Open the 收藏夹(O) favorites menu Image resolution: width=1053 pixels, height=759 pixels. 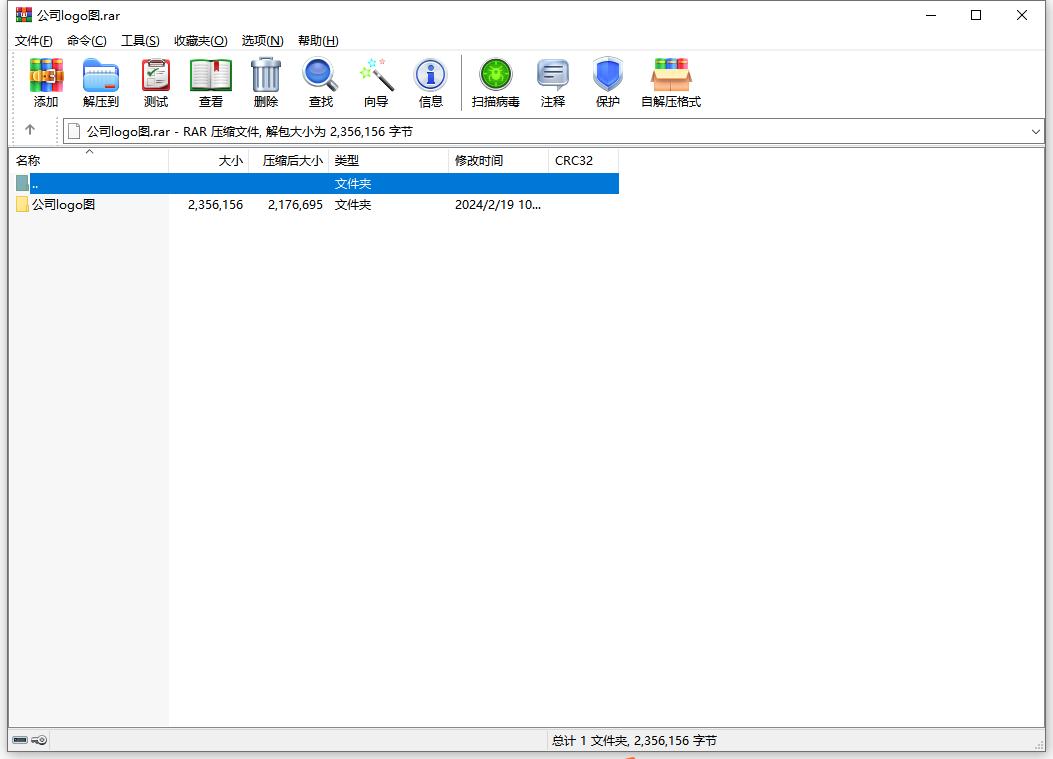coord(200,41)
